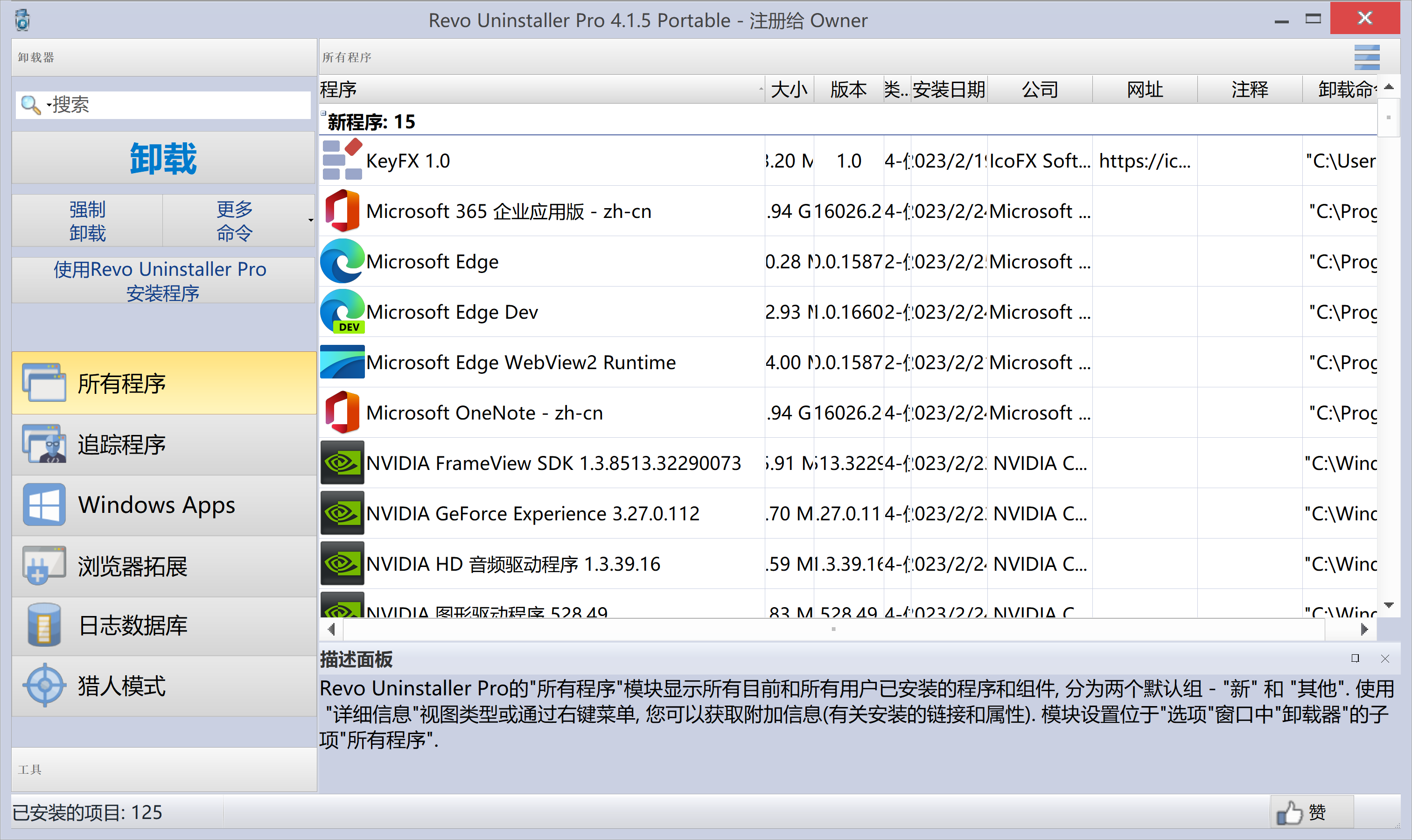Open the search options dropdown arrow
The height and width of the screenshot is (840, 1412).
(x=49, y=105)
